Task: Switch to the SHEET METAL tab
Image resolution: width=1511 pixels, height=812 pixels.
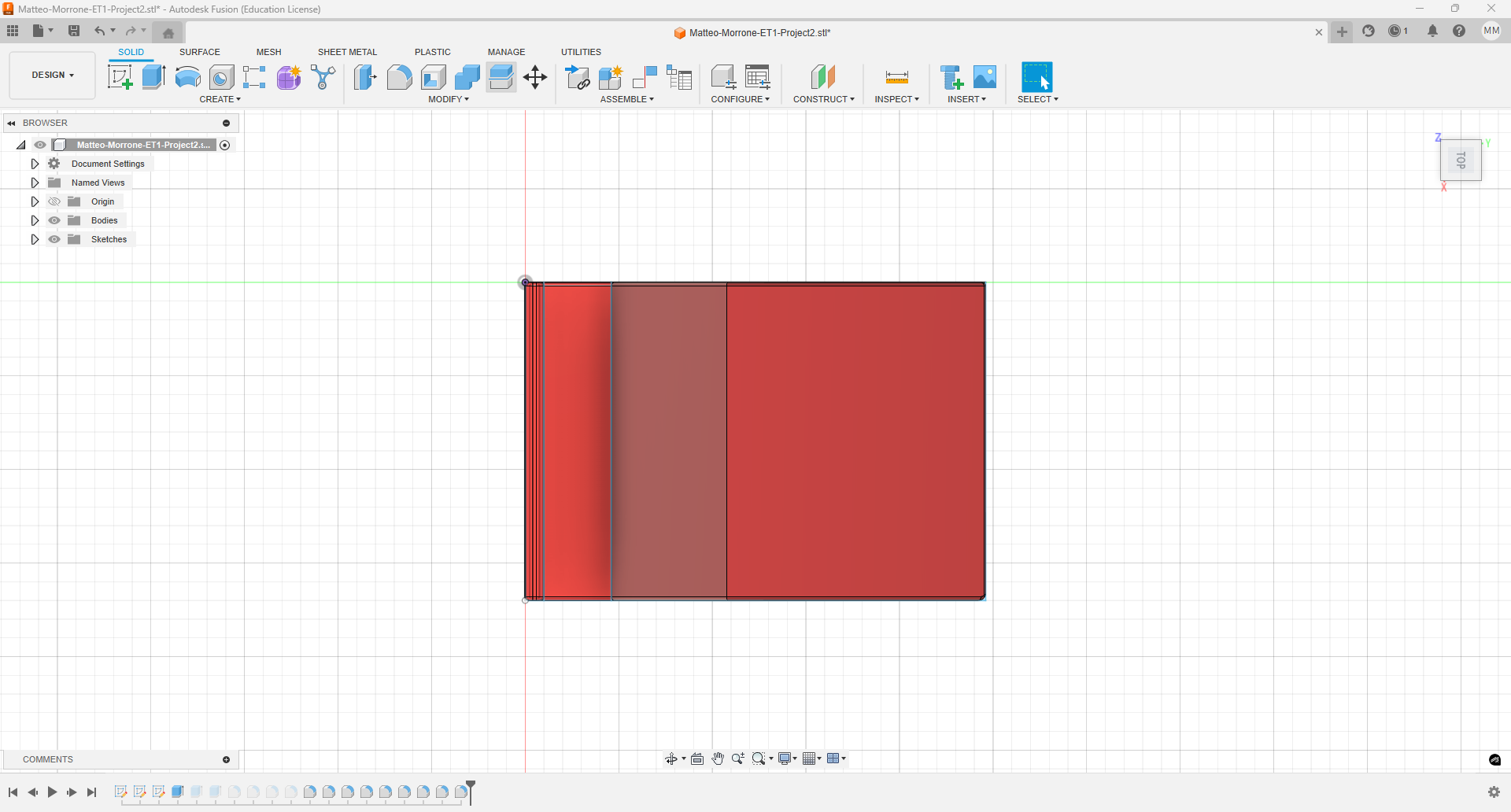Action: pyautogui.click(x=347, y=52)
